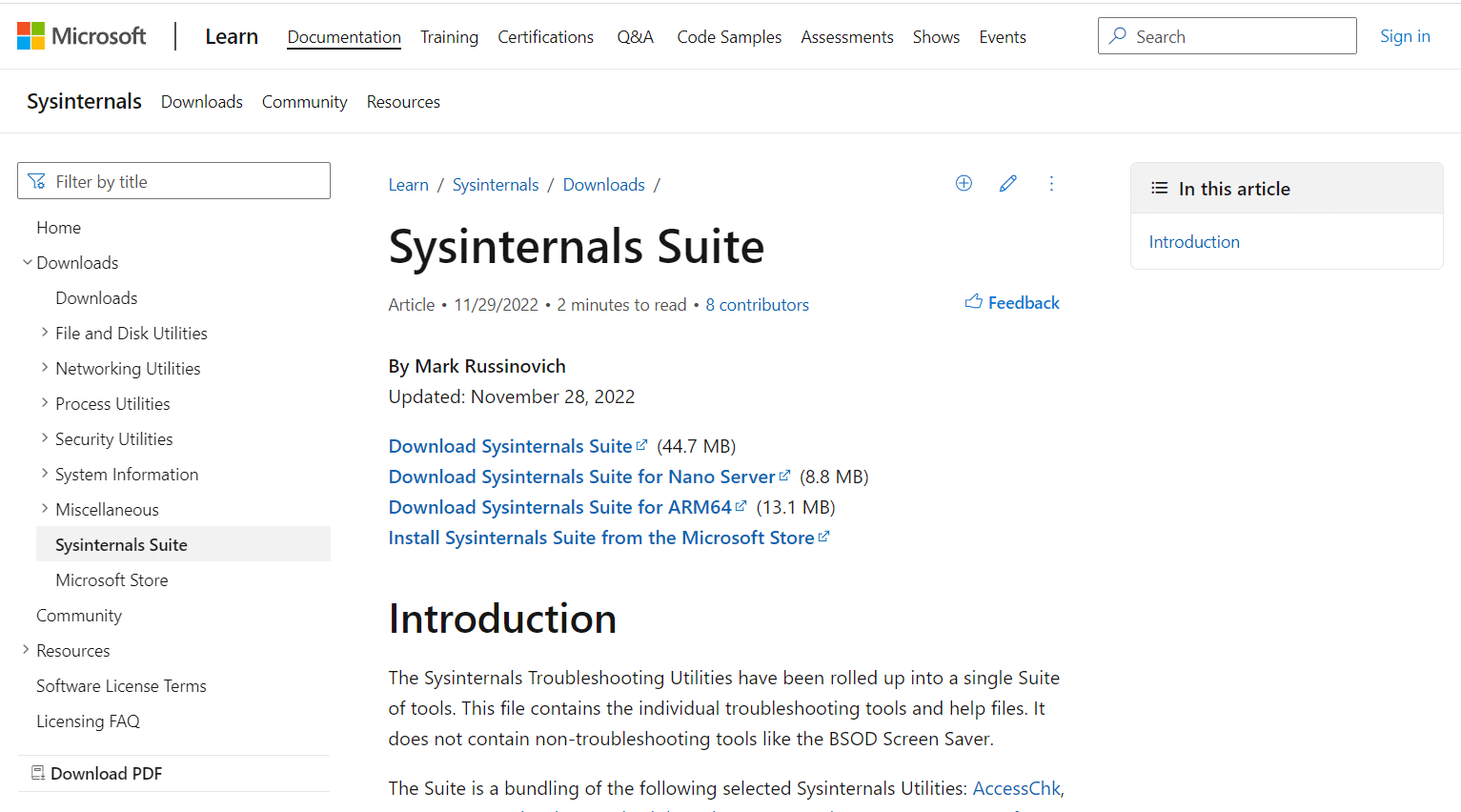Click the Filter by title field
The width and height of the screenshot is (1461, 812).
point(173,181)
